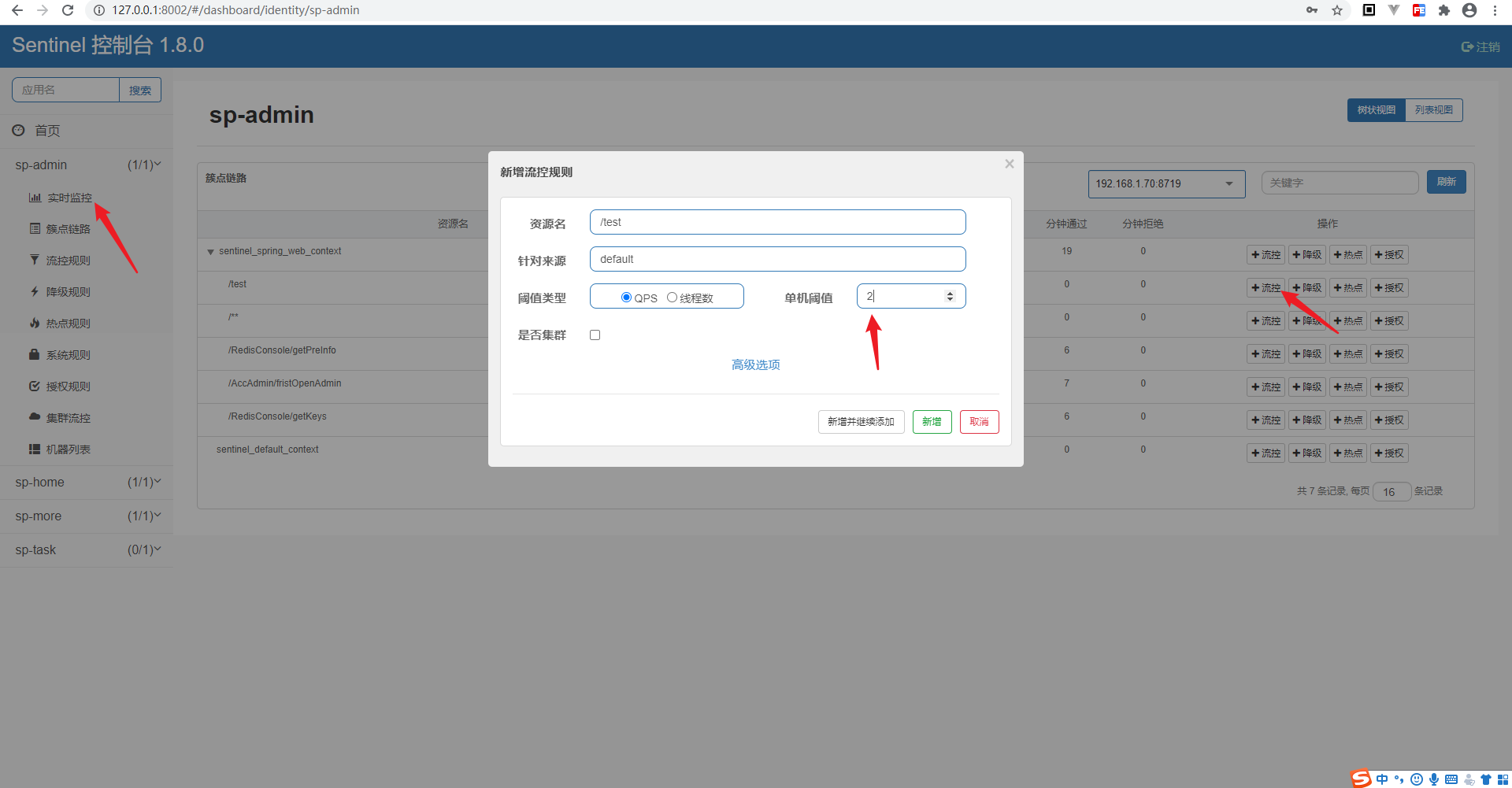The height and width of the screenshot is (788, 1512).
Task: Click 单机阈值 number input
Action: 911,296
